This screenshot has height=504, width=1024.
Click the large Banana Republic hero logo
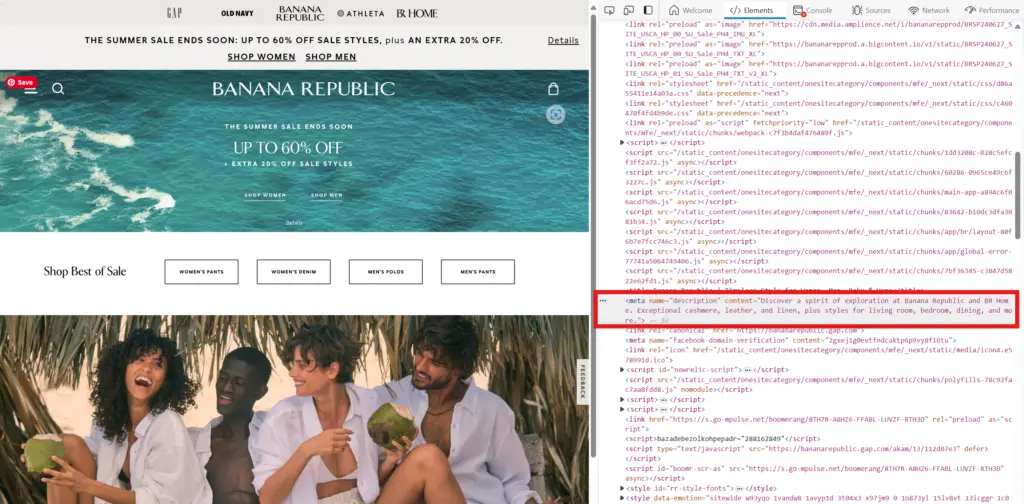pyautogui.click(x=304, y=89)
